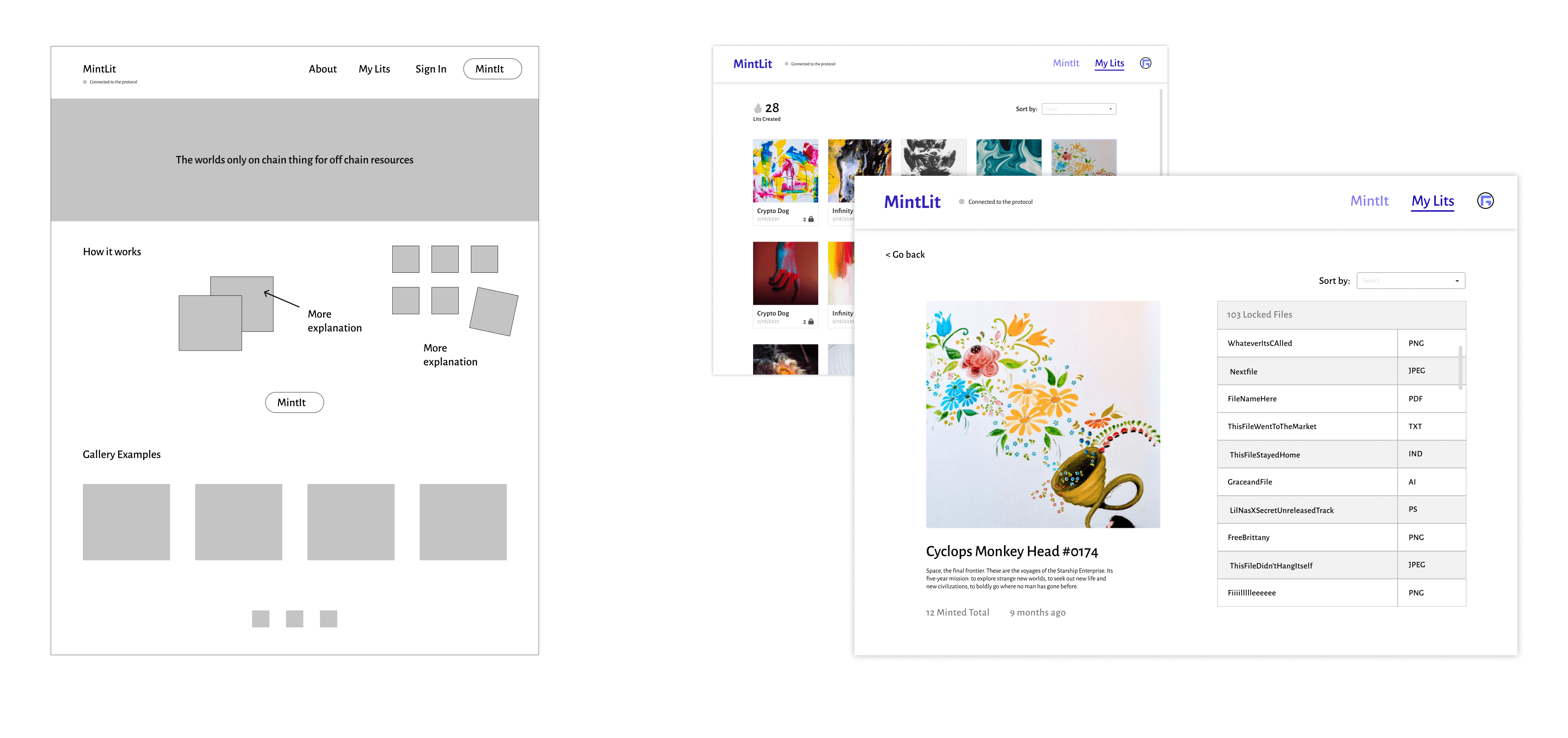Viewport: 1568px width, 738px height.
Task: Click Sign In in wireframe navigation
Action: (430, 69)
